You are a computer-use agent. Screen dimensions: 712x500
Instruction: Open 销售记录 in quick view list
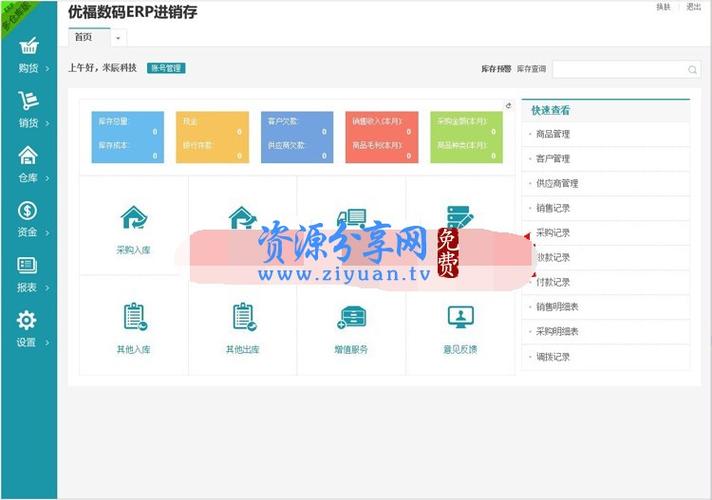click(606, 208)
